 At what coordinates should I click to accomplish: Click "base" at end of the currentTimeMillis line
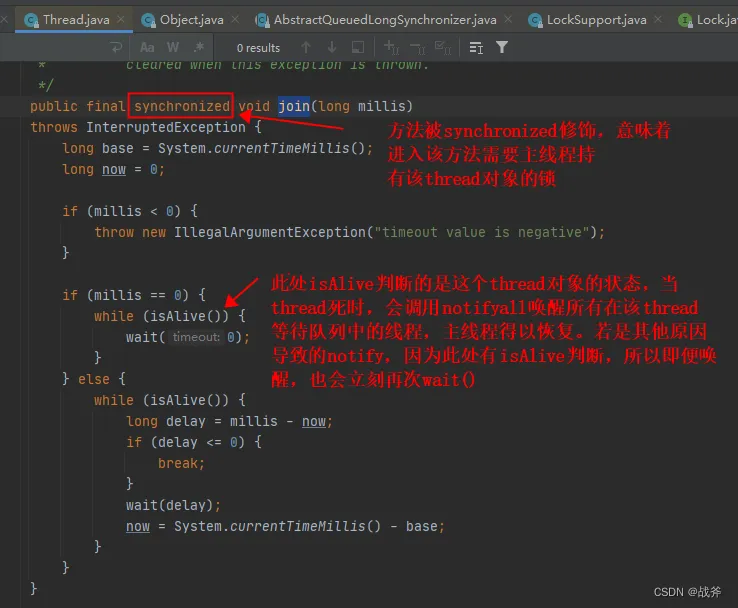(x=422, y=526)
